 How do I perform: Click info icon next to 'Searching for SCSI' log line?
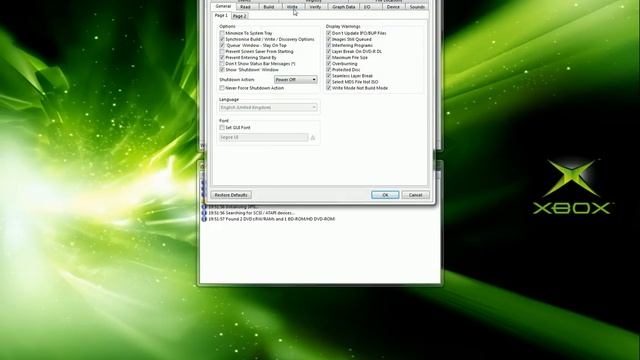[204, 213]
